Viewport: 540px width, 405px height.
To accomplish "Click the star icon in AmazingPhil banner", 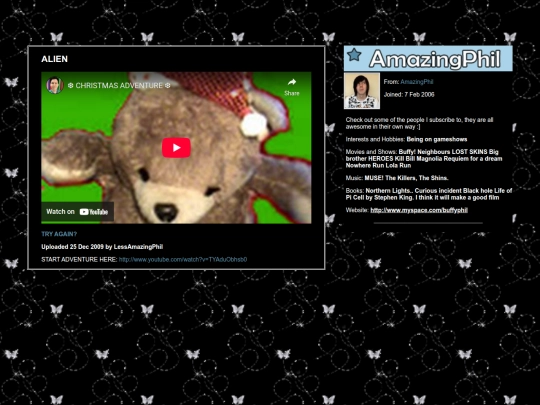I will tap(354, 55).
